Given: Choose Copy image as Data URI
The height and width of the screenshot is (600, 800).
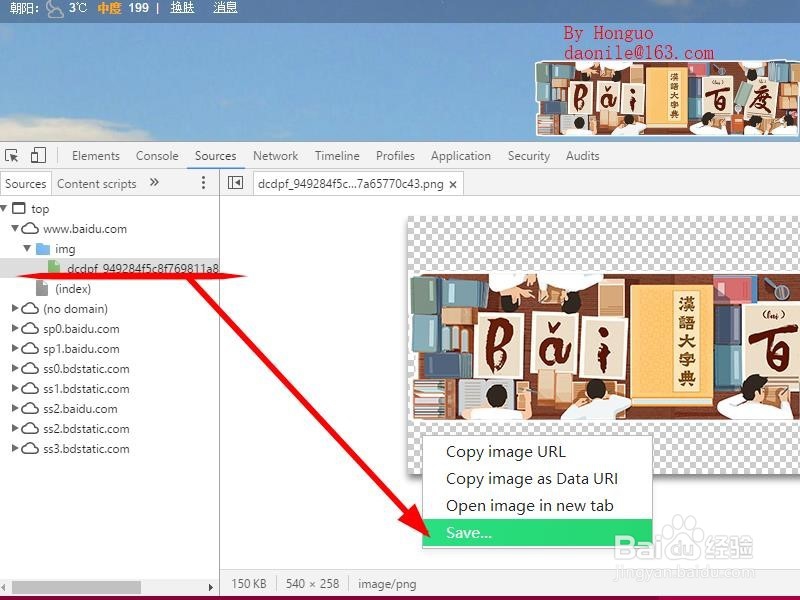Looking at the screenshot, I should 538,479.
